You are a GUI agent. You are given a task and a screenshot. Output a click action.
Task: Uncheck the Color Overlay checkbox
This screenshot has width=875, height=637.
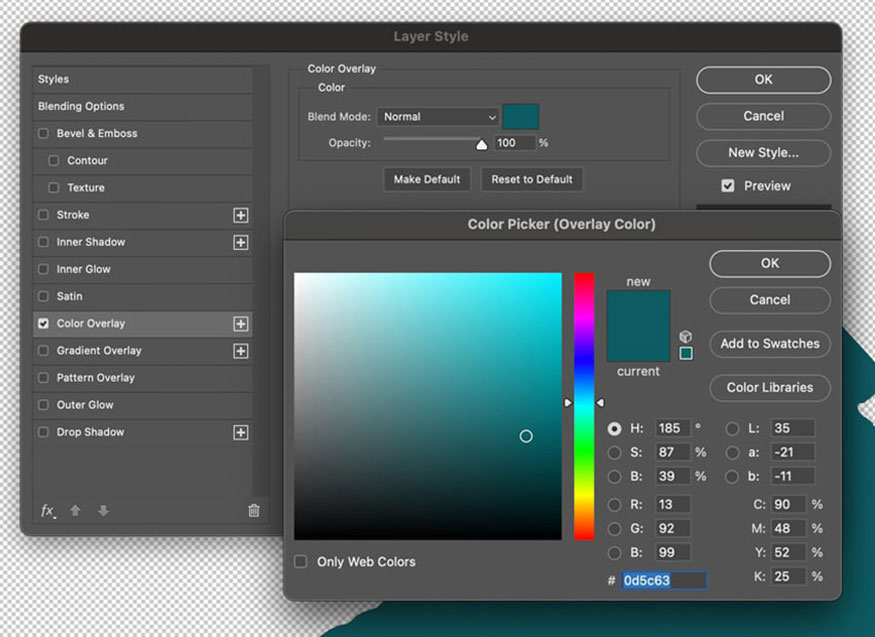point(43,324)
